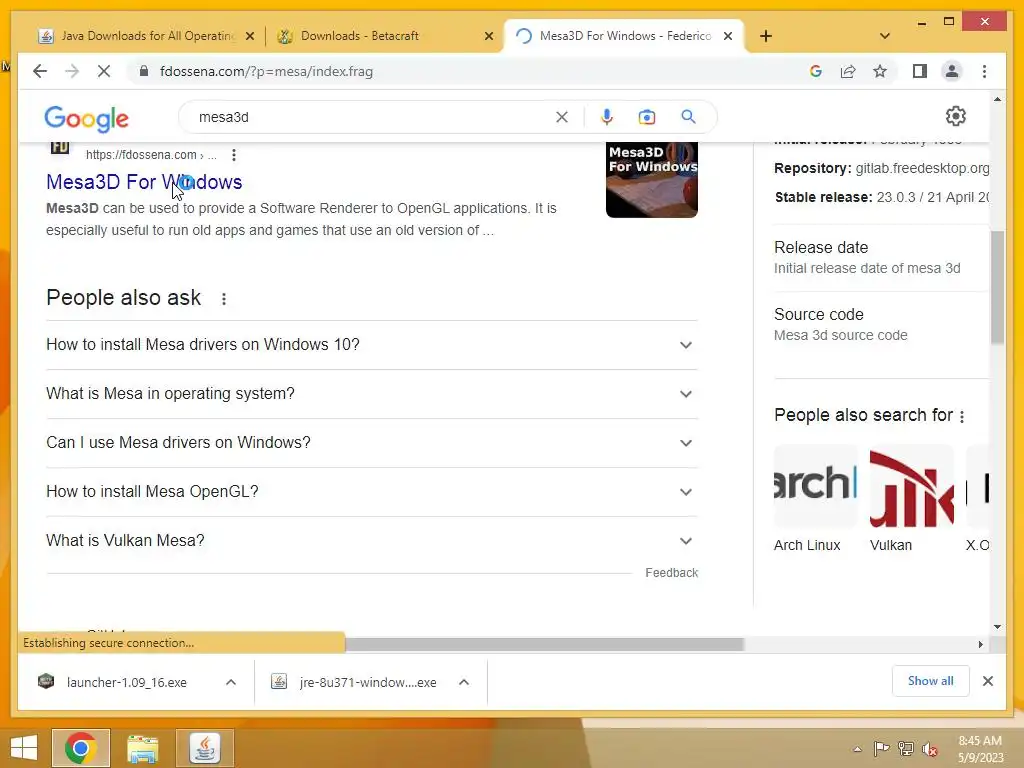The width and height of the screenshot is (1024, 768).
Task: Open launcher-1.09_16.exe download options arrow
Action: pyautogui.click(x=231, y=682)
